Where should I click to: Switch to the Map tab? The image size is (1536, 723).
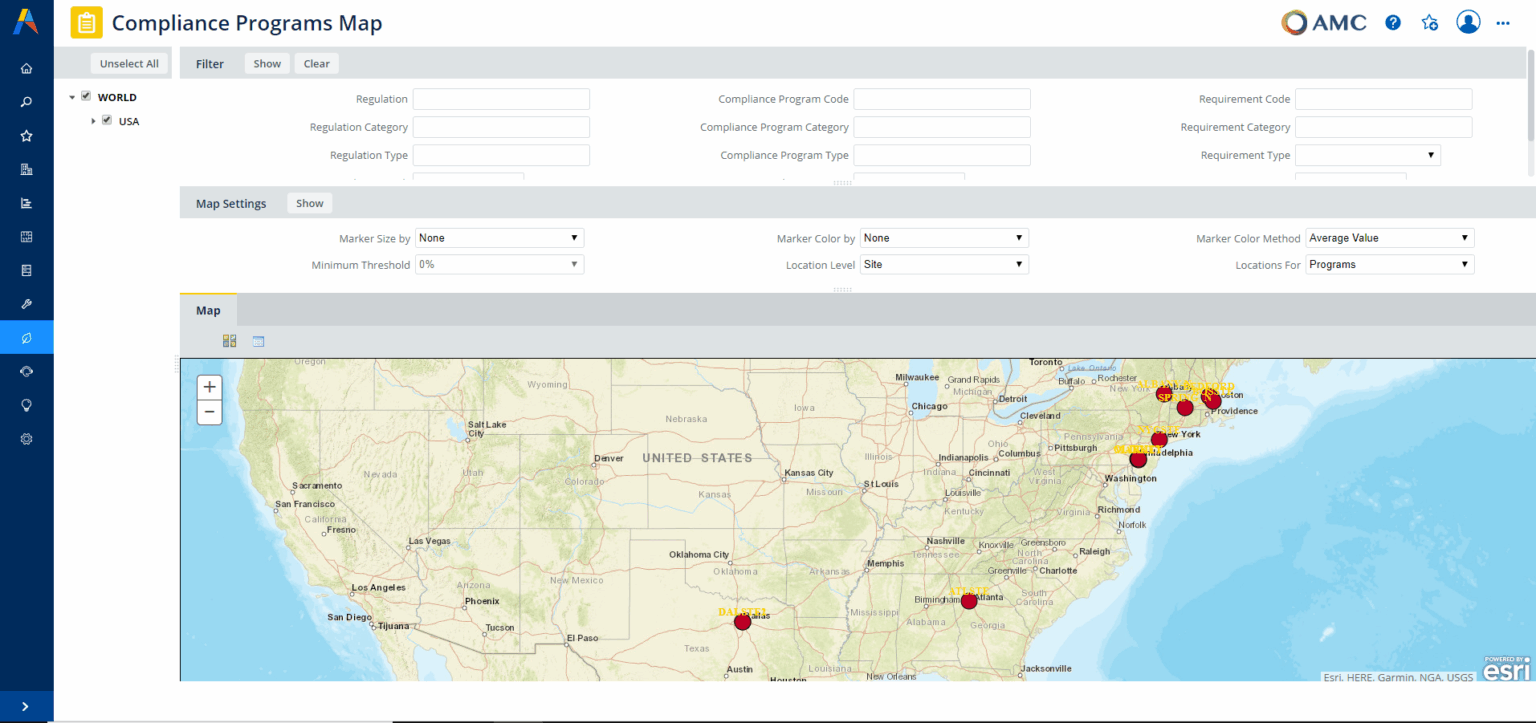coord(208,310)
